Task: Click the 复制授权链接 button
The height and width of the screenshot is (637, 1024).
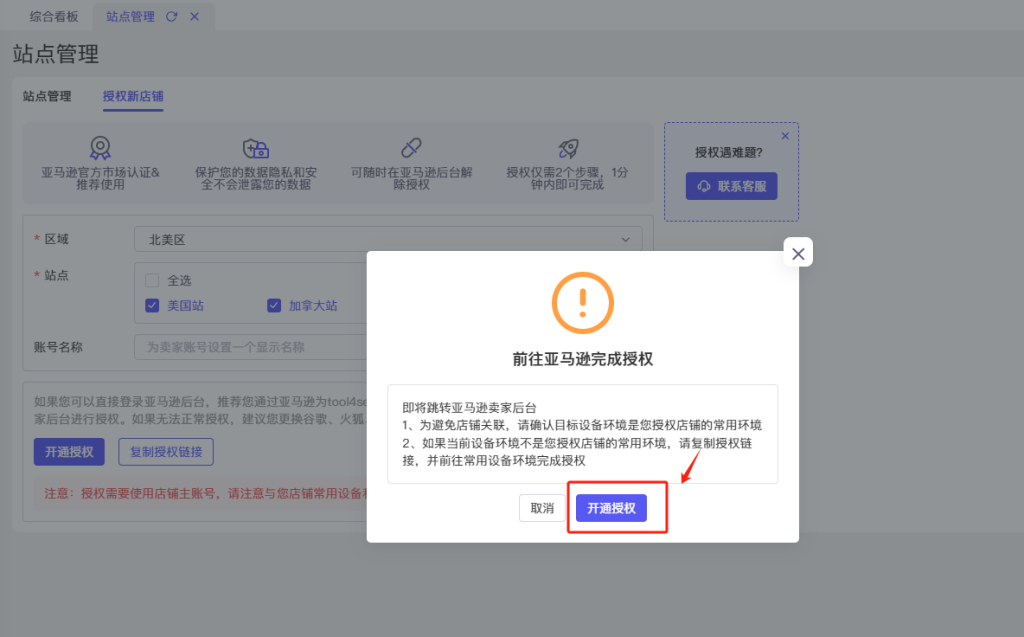Action: [x=166, y=452]
